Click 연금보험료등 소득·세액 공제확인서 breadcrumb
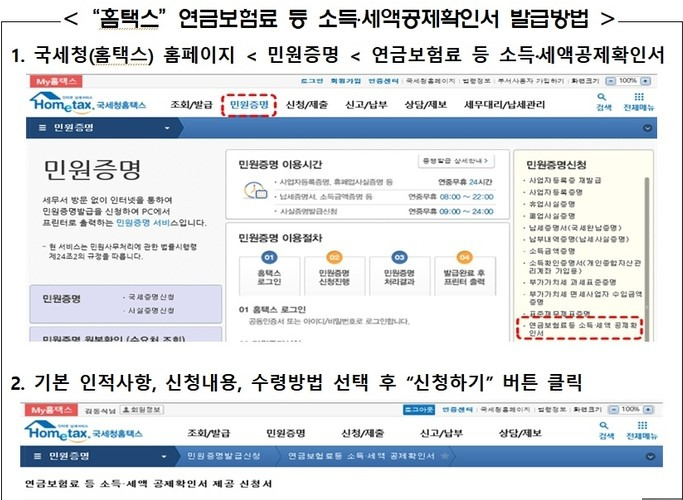This screenshot has height=500, width=683. pos(361,456)
